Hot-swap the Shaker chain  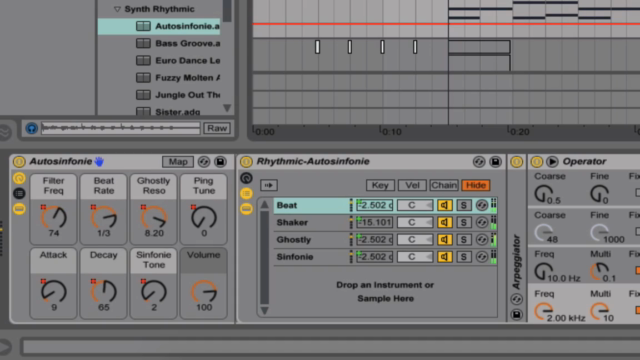[x=482, y=222]
